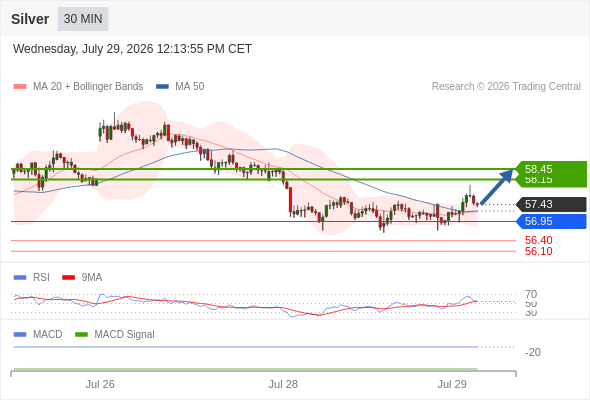This screenshot has width=590, height=400.
Task: Click the blue 56.95 pivot price tag
Action: (551, 221)
